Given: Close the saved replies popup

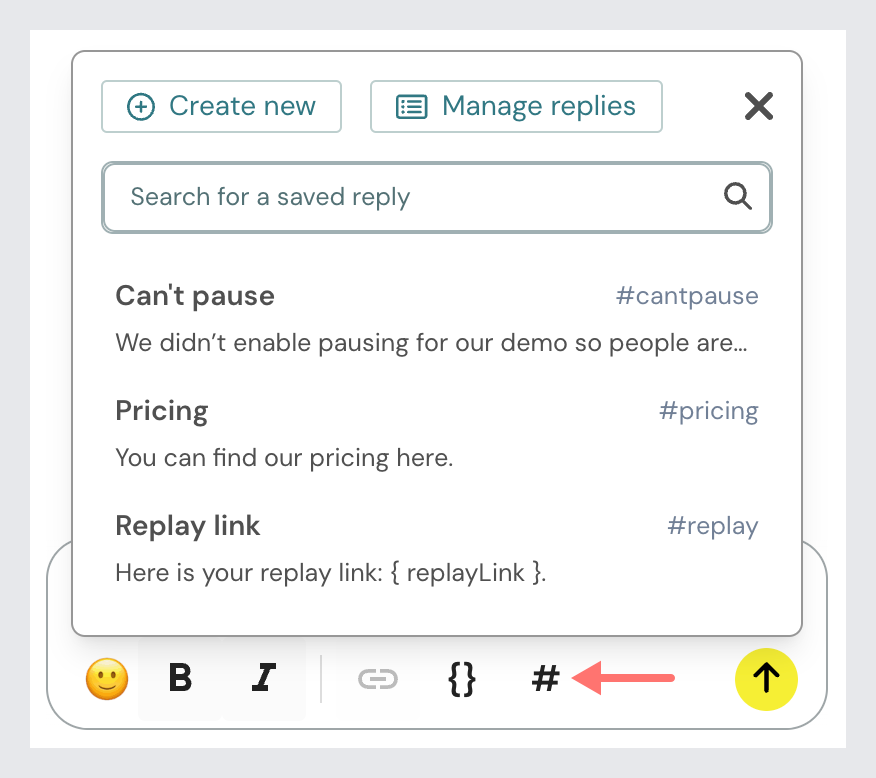Looking at the screenshot, I should click(x=759, y=106).
